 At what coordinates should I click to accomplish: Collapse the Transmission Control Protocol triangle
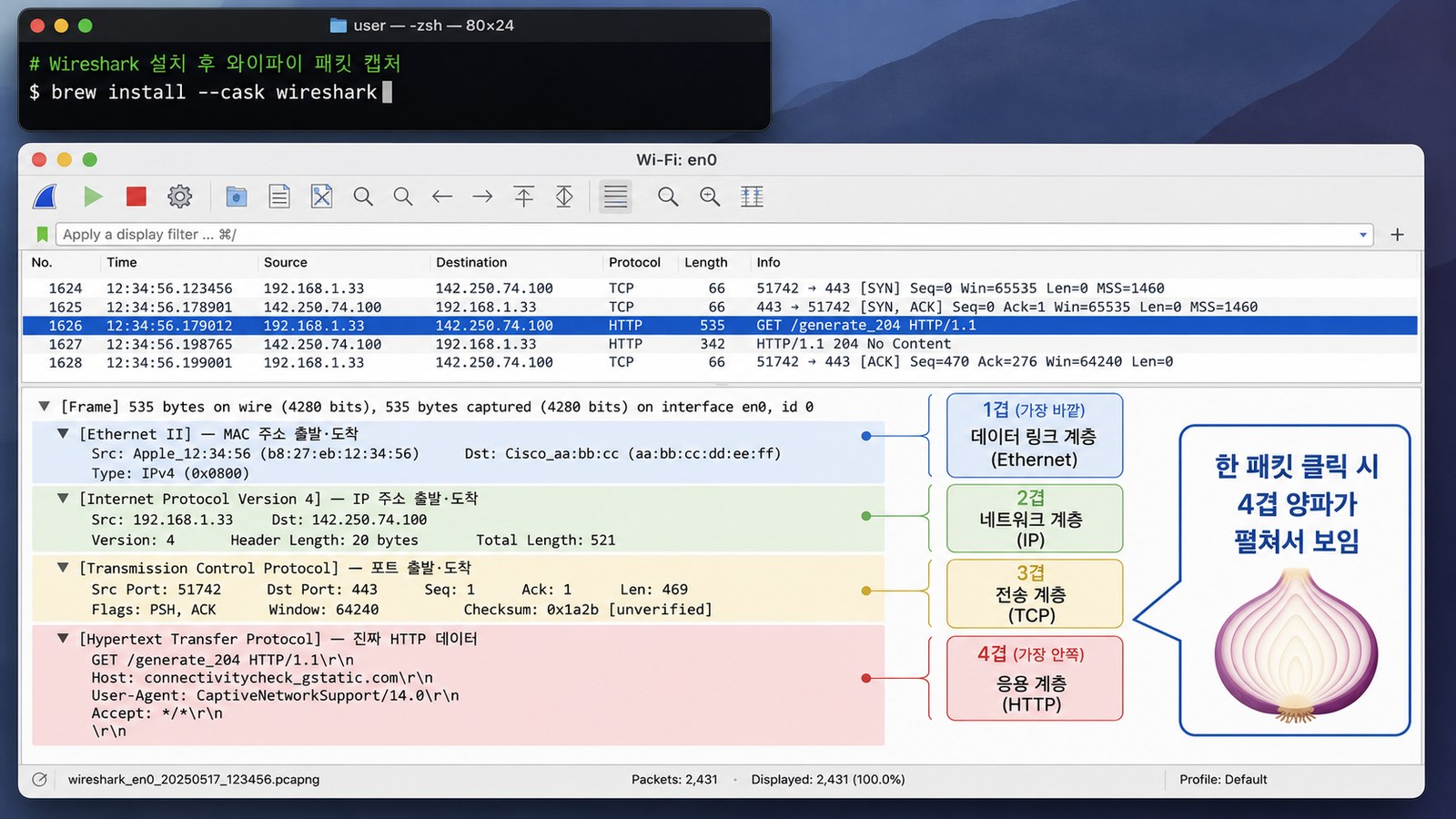click(x=63, y=567)
